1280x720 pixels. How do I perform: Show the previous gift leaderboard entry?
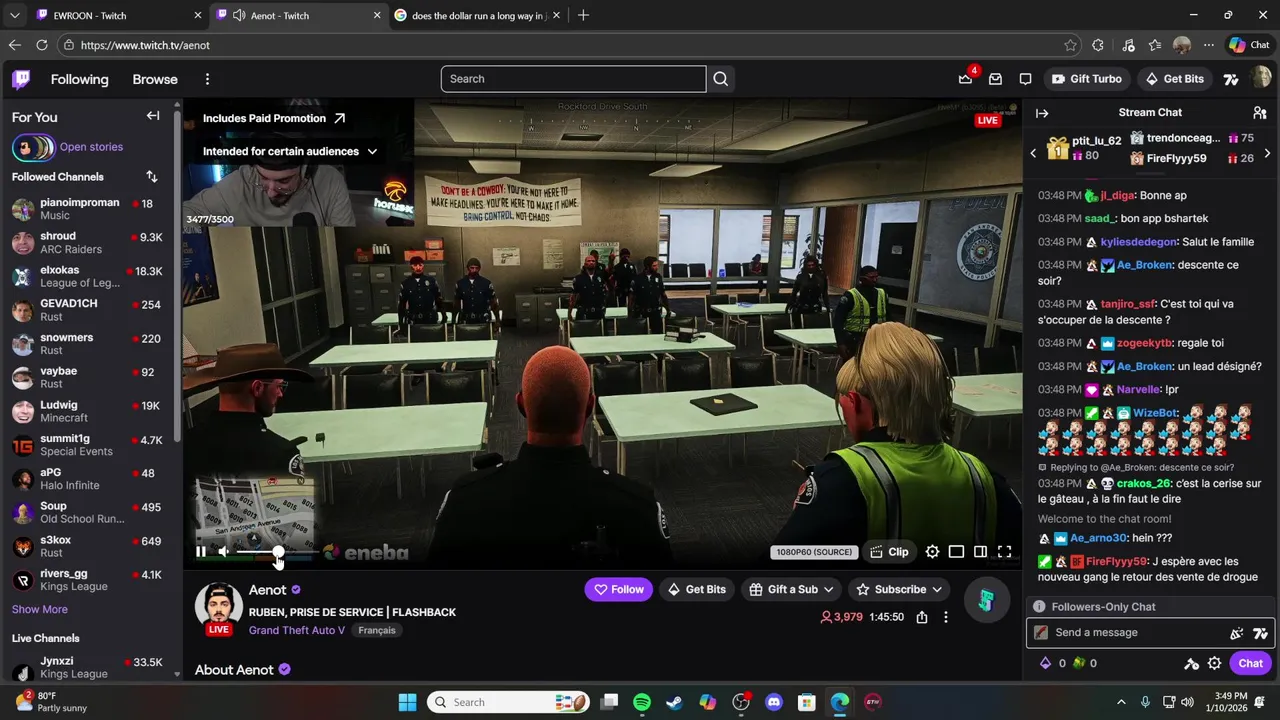[1033, 153]
